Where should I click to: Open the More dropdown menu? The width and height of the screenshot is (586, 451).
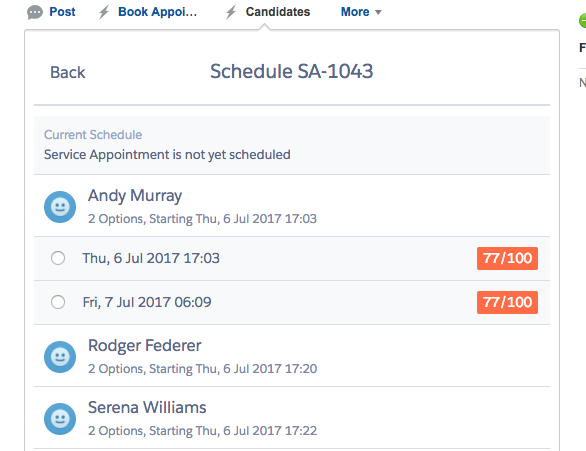coord(361,12)
